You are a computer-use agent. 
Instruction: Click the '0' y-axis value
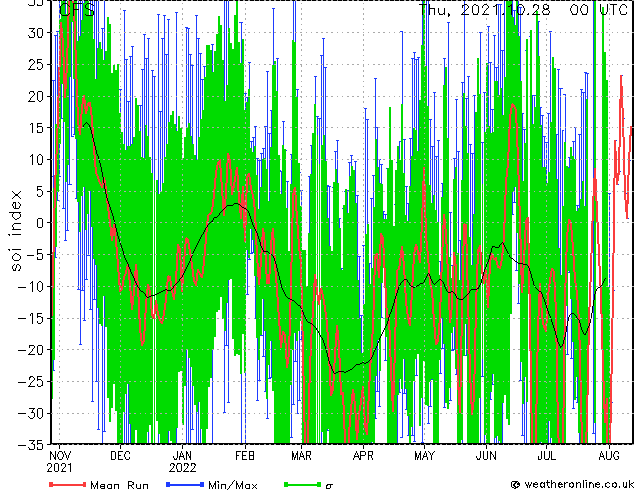[x=40, y=223]
